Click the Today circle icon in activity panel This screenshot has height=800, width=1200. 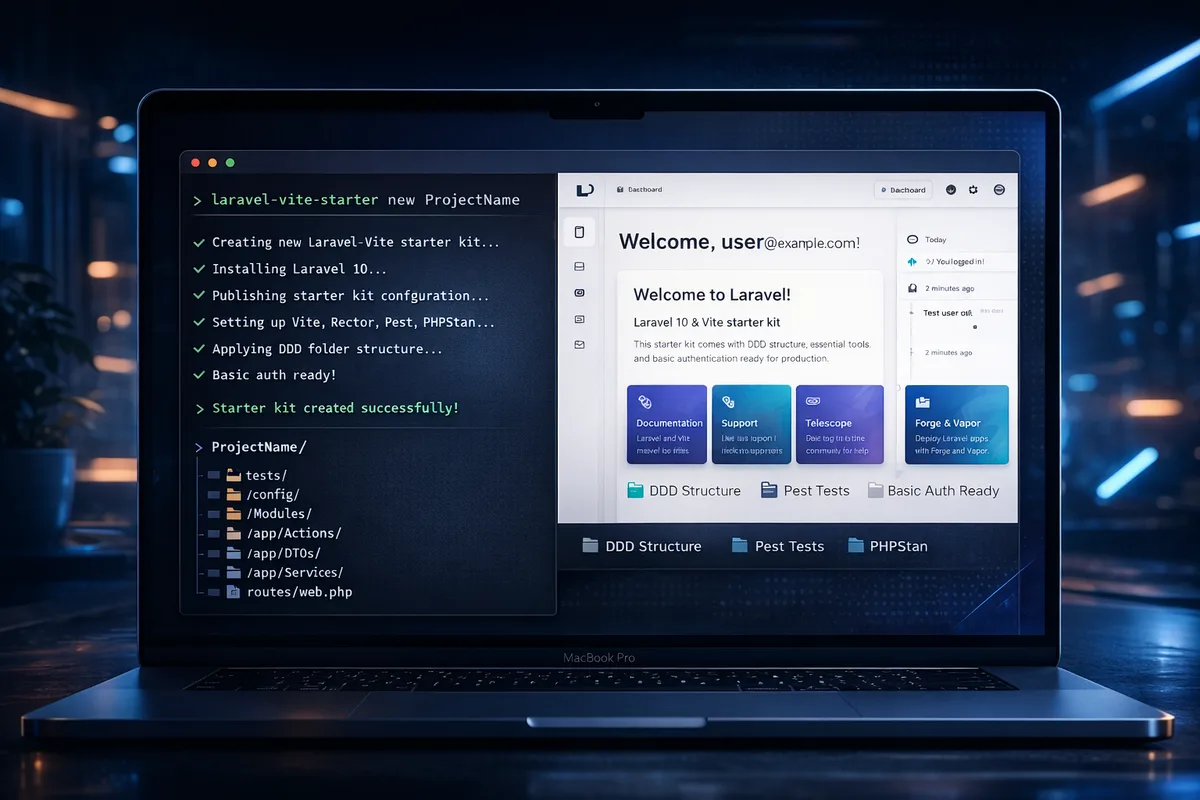912,240
